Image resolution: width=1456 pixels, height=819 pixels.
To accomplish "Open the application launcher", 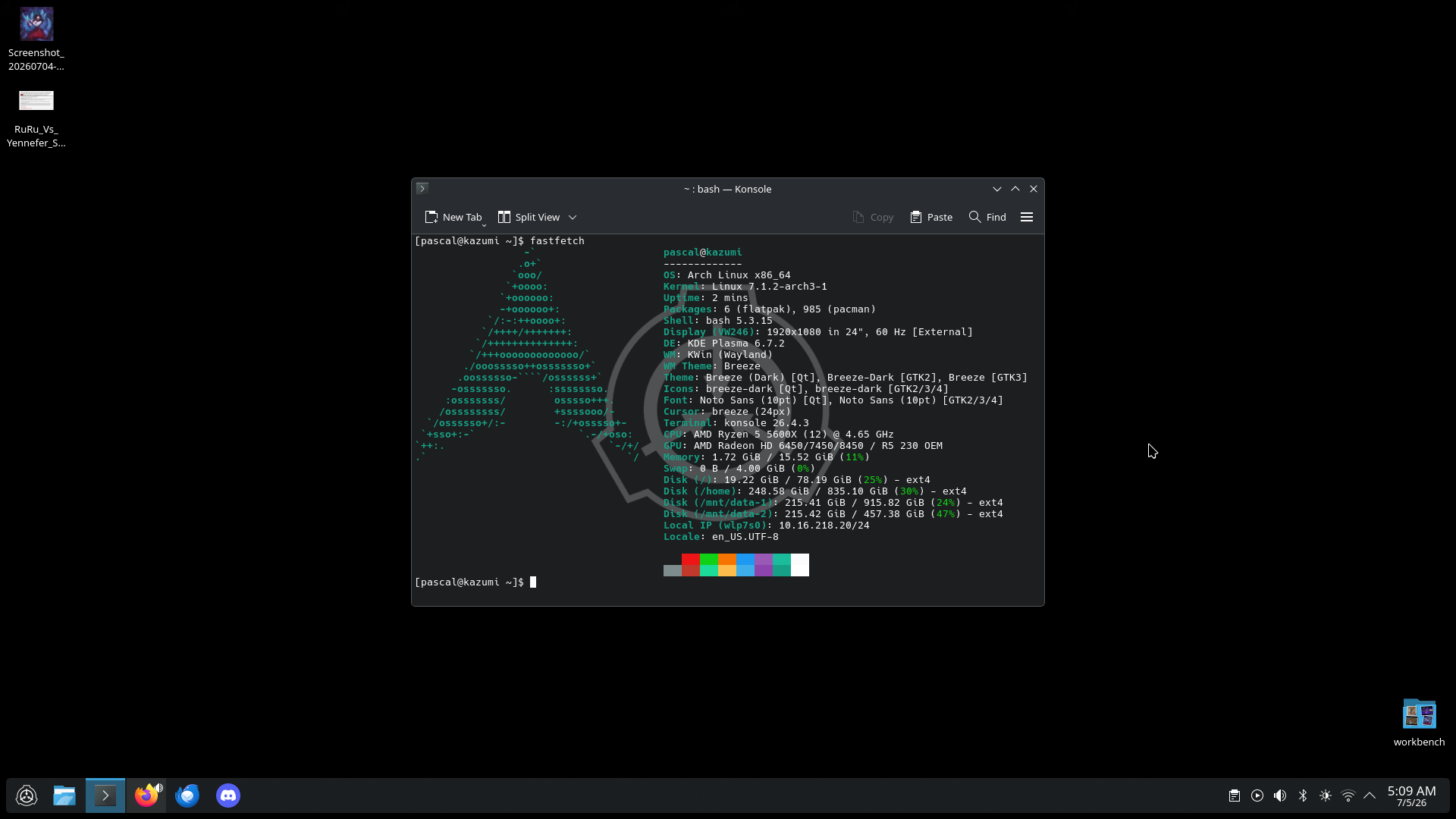I will coord(27,795).
